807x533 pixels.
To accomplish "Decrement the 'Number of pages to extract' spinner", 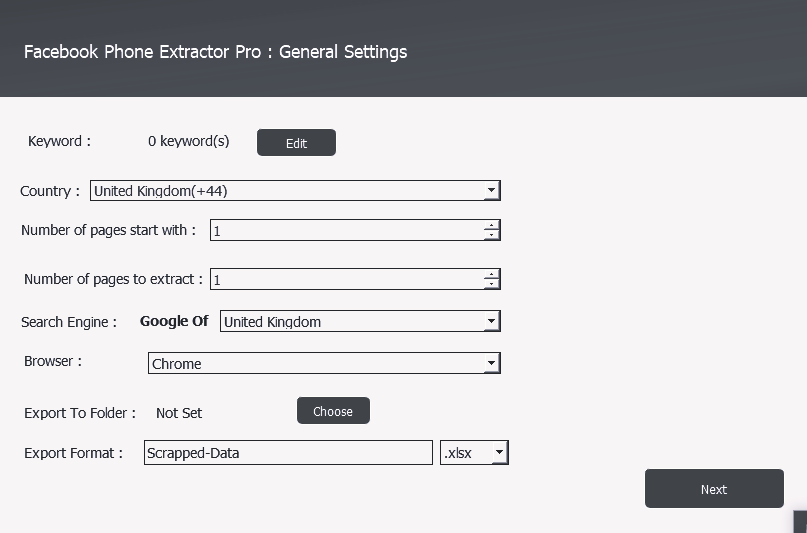I will coord(491,285).
